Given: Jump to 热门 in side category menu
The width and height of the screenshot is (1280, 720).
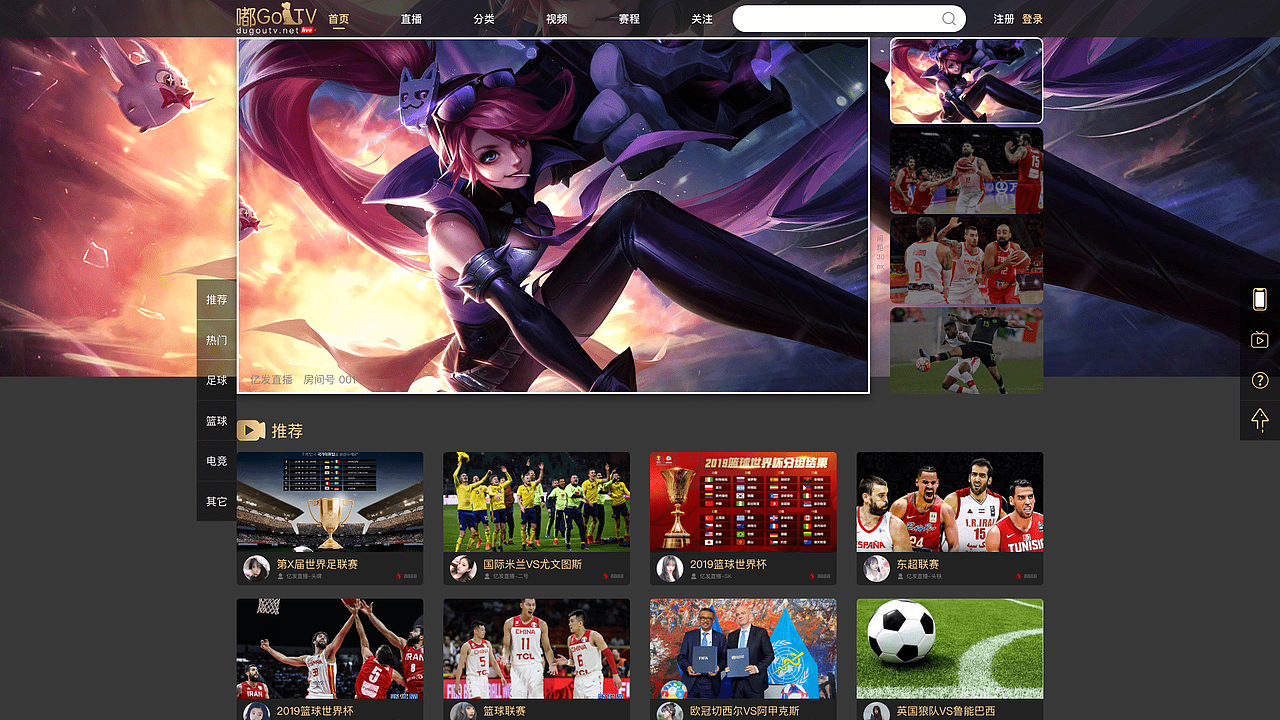Looking at the screenshot, I should (x=217, y=340).
